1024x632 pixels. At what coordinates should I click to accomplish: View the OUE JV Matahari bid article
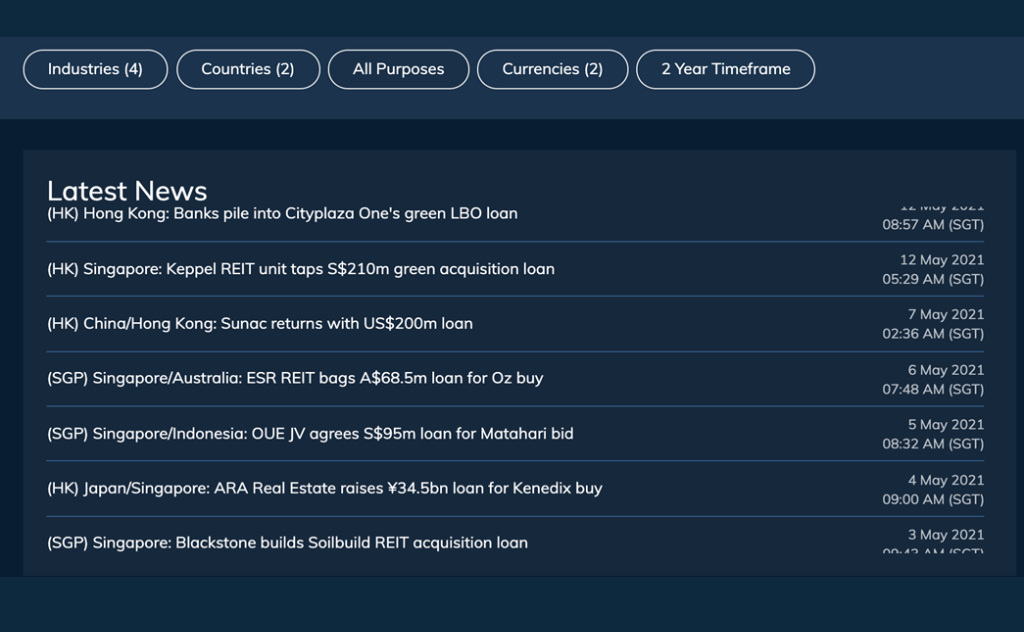click(310, 434)
